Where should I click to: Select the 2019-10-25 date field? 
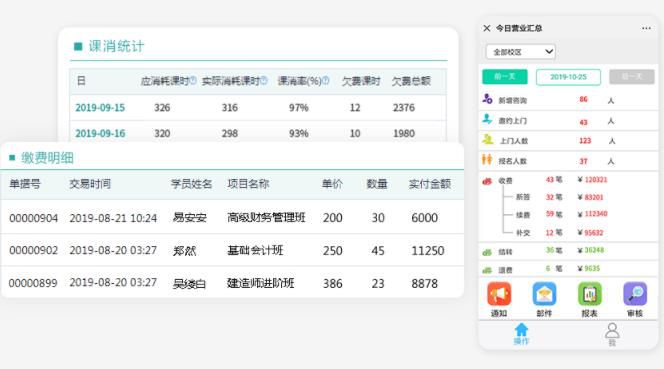pyautogui.click(x=568, y=77)
